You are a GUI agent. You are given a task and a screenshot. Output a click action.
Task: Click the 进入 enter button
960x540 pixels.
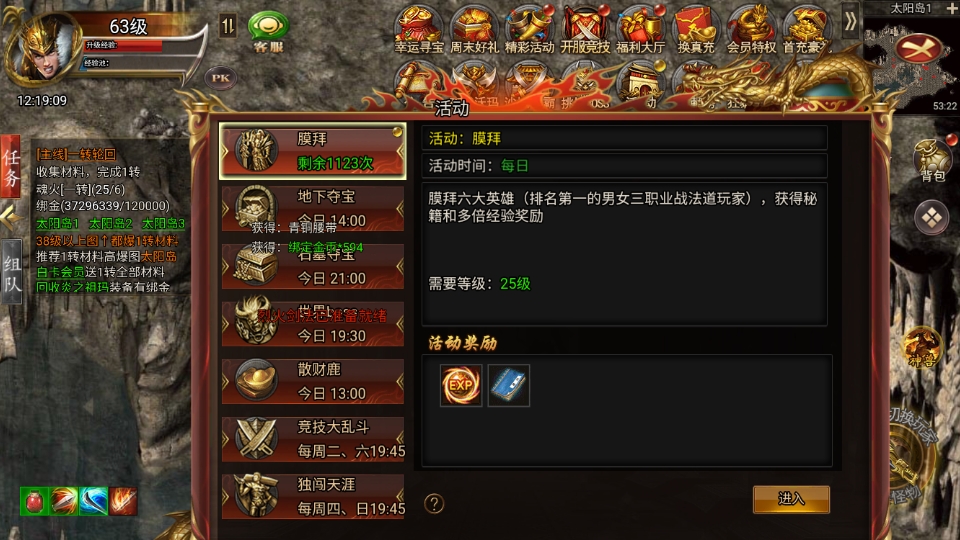(x=791, y=499)
